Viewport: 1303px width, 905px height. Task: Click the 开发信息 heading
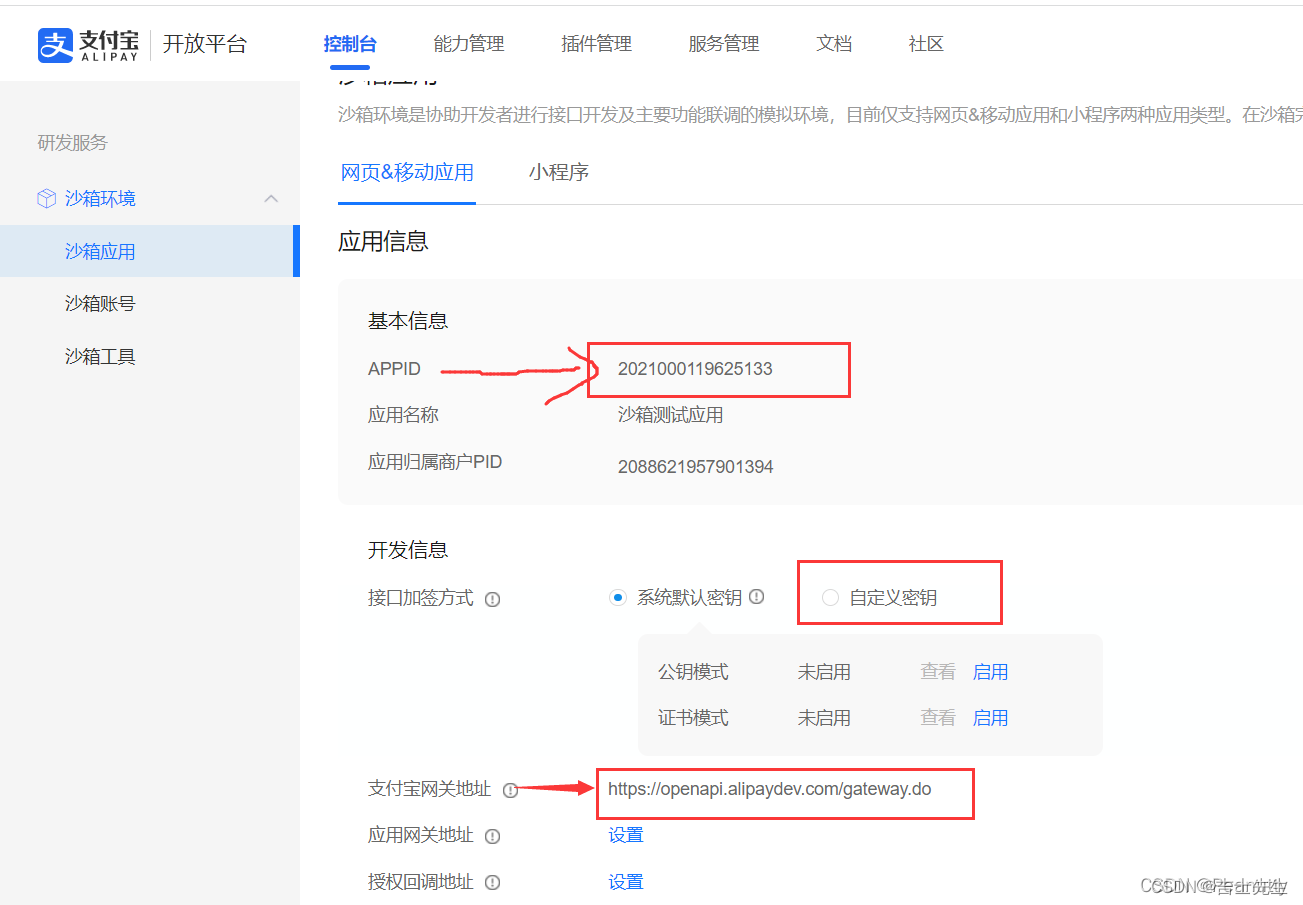click(408, 550)
